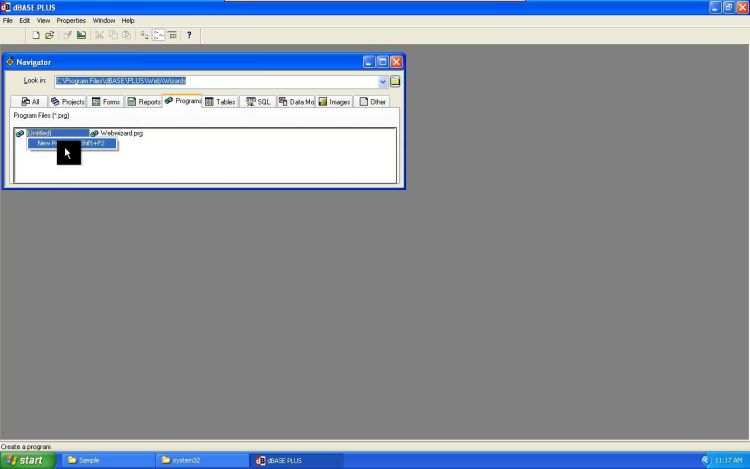Select the Webwizard.prg file icon
This screenshot has width=750, height=469.
point(94,133)
